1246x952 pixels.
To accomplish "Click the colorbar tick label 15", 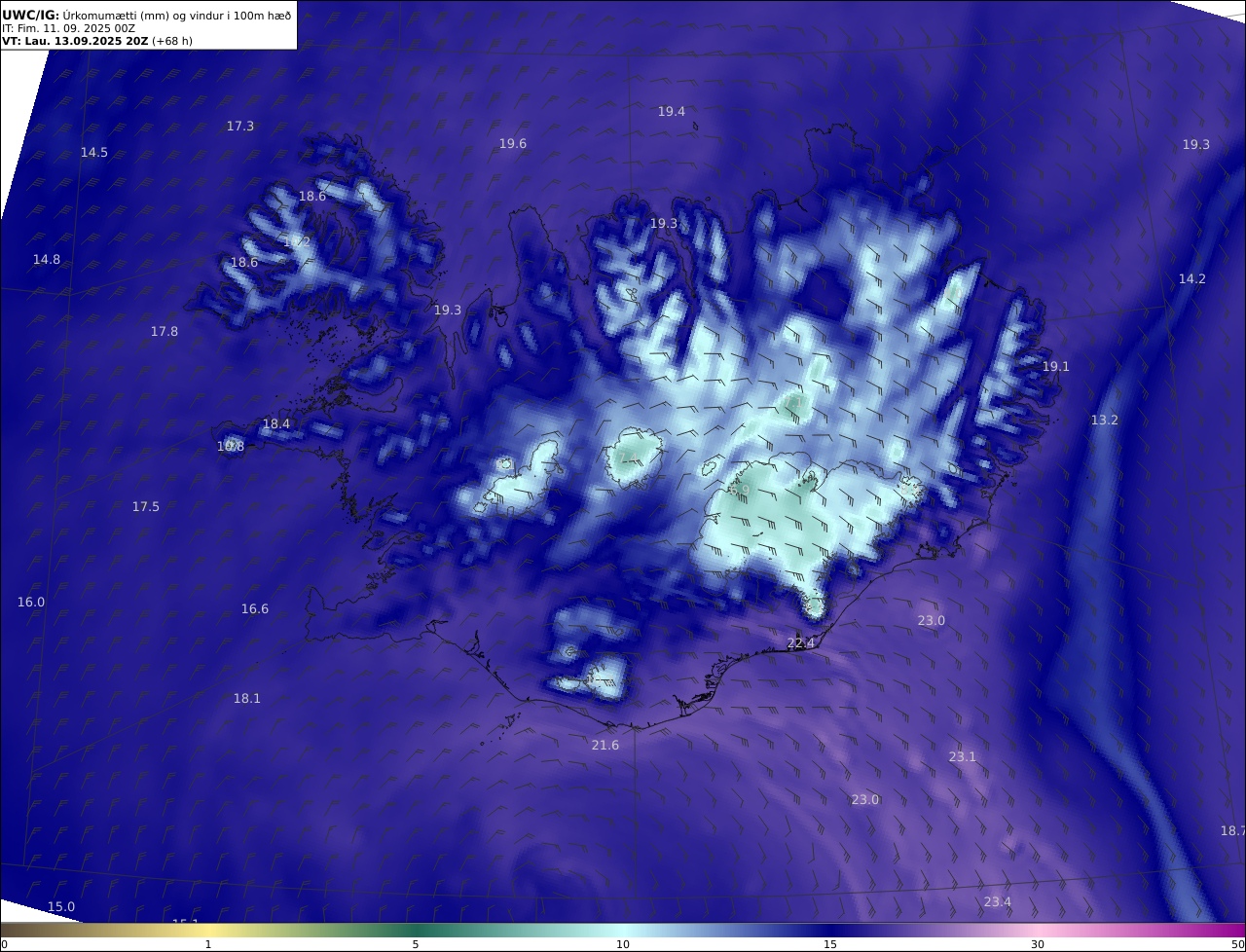I will click(x=830, y=944).
